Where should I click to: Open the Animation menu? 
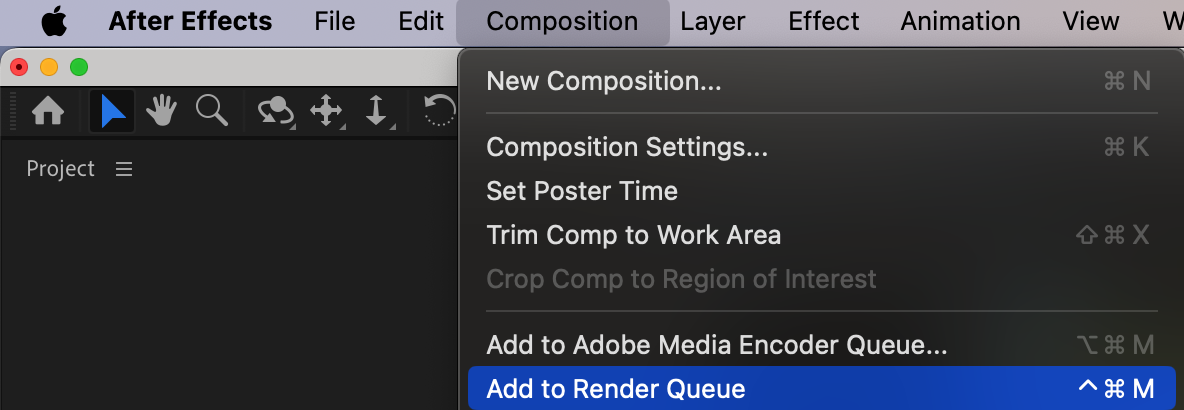click(960, 21)
